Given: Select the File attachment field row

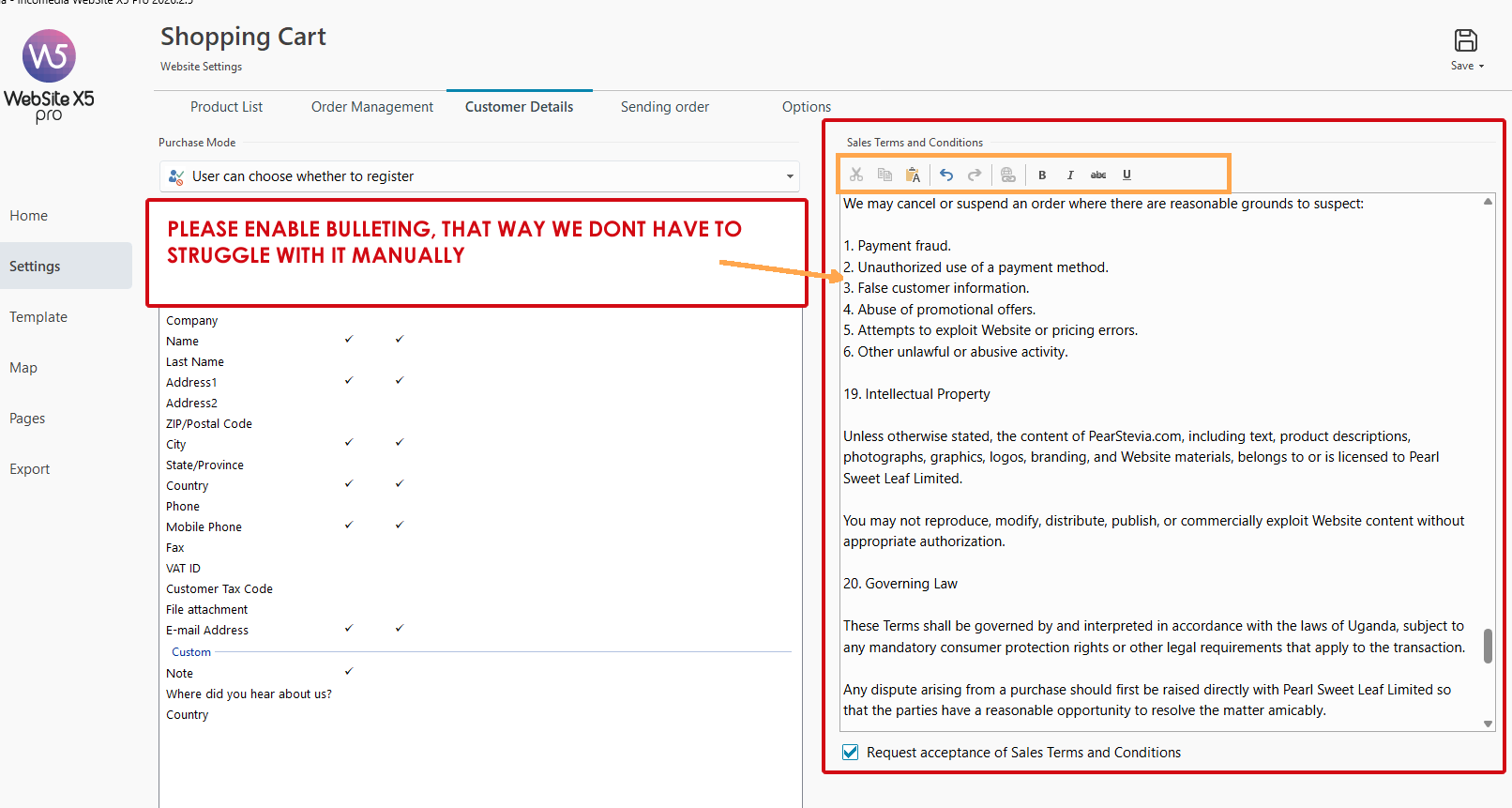Looking at the screenshot, I should point(480,610).
